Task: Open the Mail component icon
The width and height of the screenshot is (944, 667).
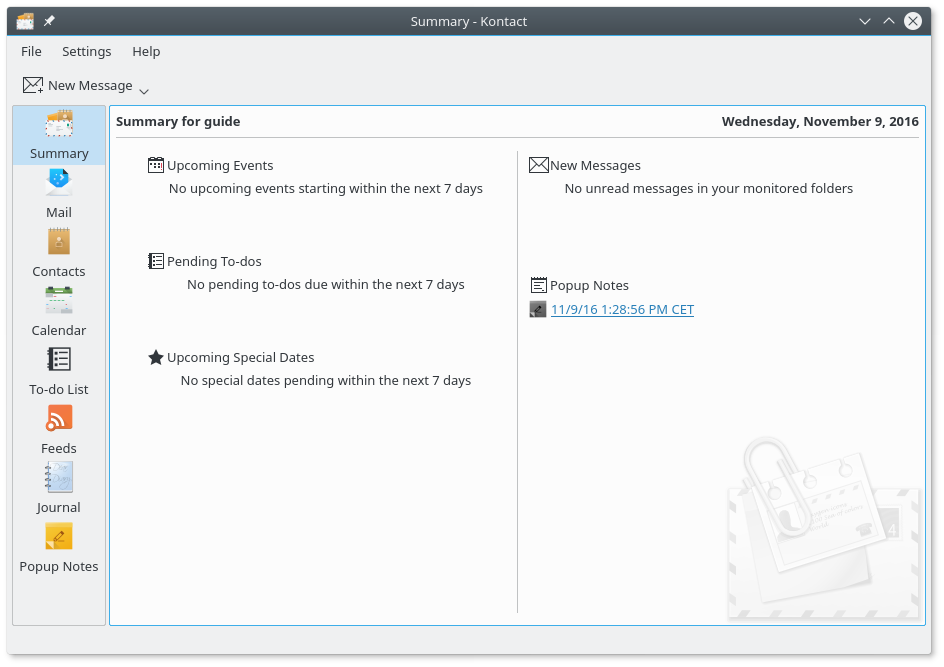Action: point(59,182)
